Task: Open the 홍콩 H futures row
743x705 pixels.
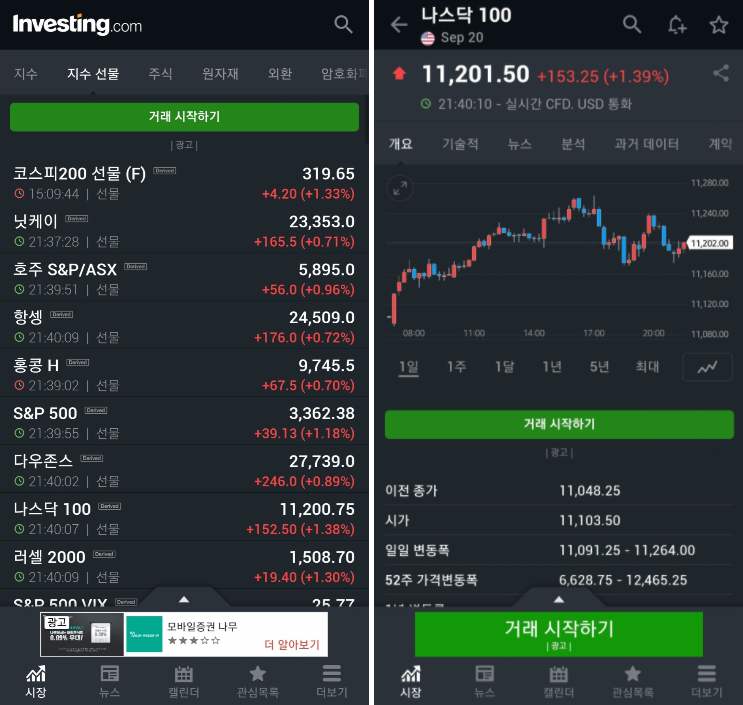Action: point(184,374)
